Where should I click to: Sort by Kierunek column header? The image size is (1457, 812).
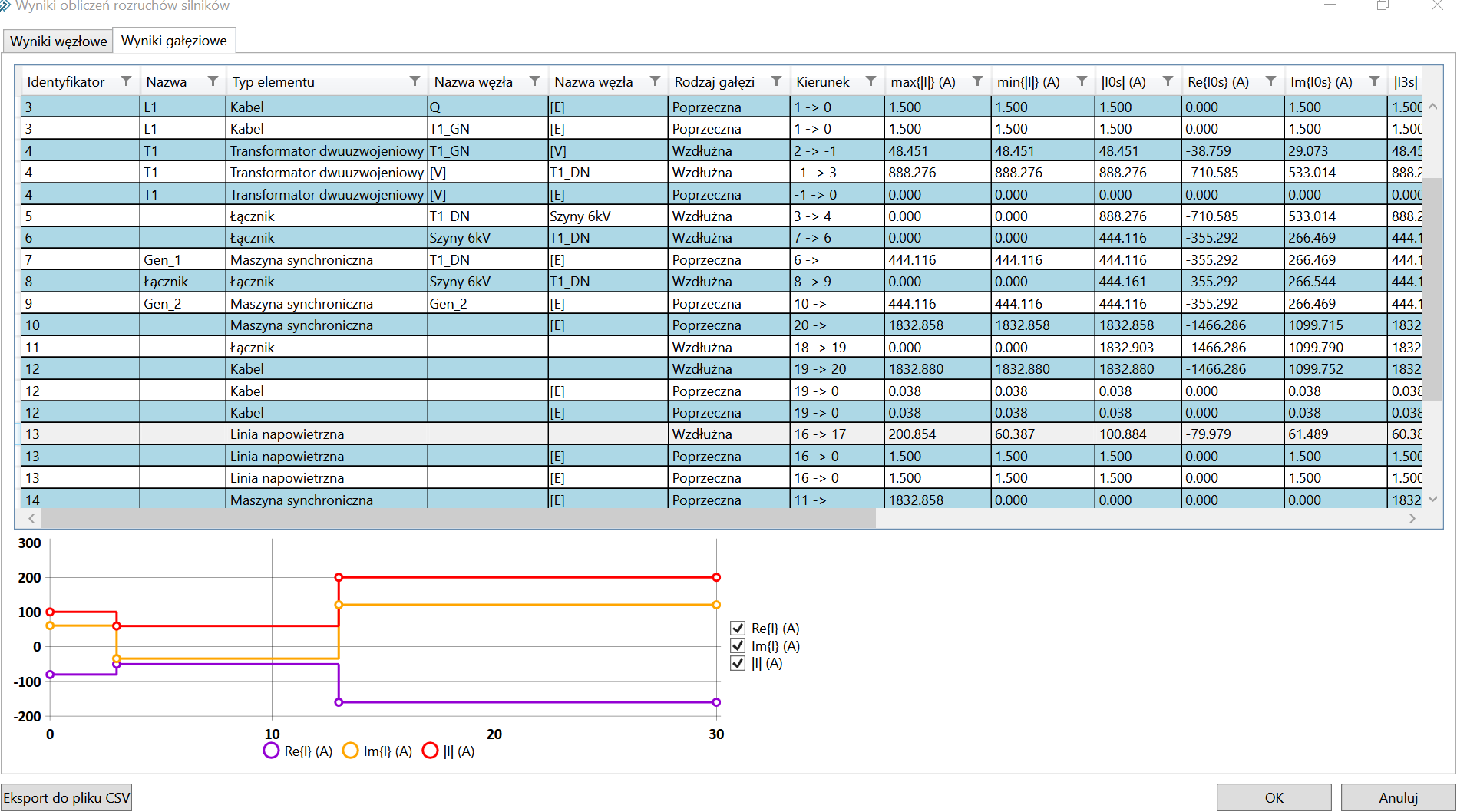coord(823,82)
